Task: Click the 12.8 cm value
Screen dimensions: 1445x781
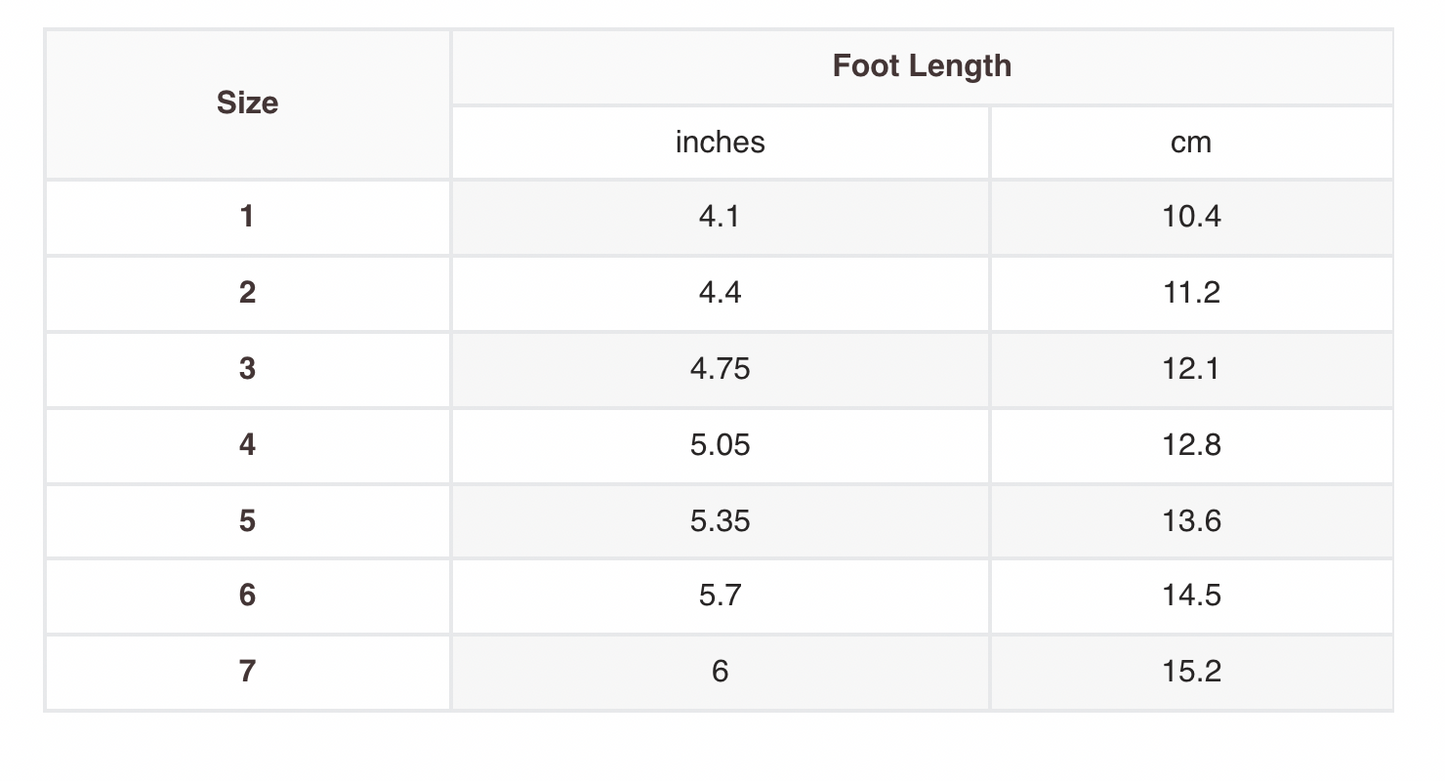Action: tap(1191, 444)
